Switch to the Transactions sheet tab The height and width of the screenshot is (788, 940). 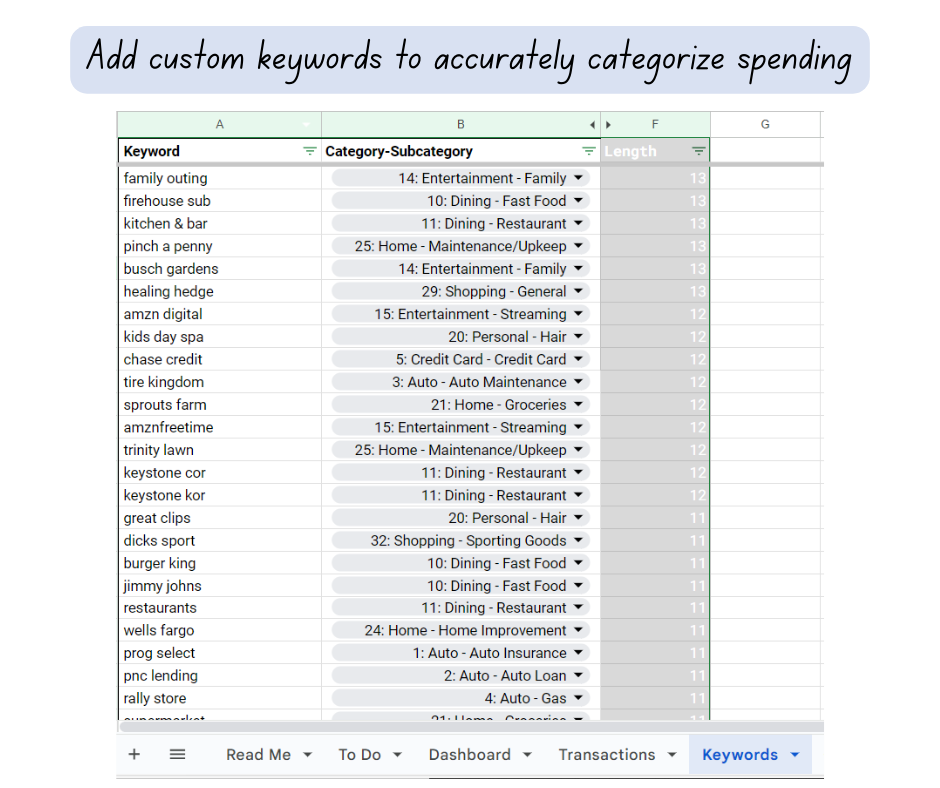tap(607, 754)
